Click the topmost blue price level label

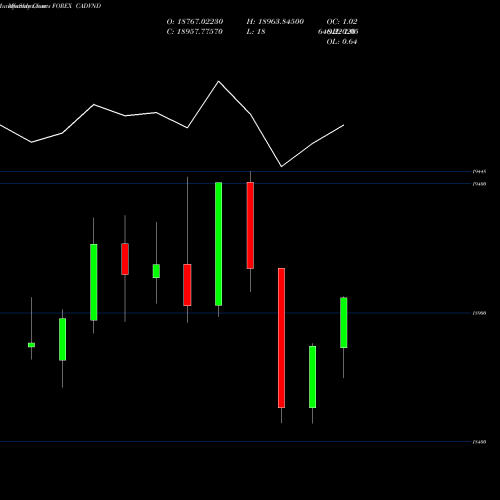(x=479, y=172)
